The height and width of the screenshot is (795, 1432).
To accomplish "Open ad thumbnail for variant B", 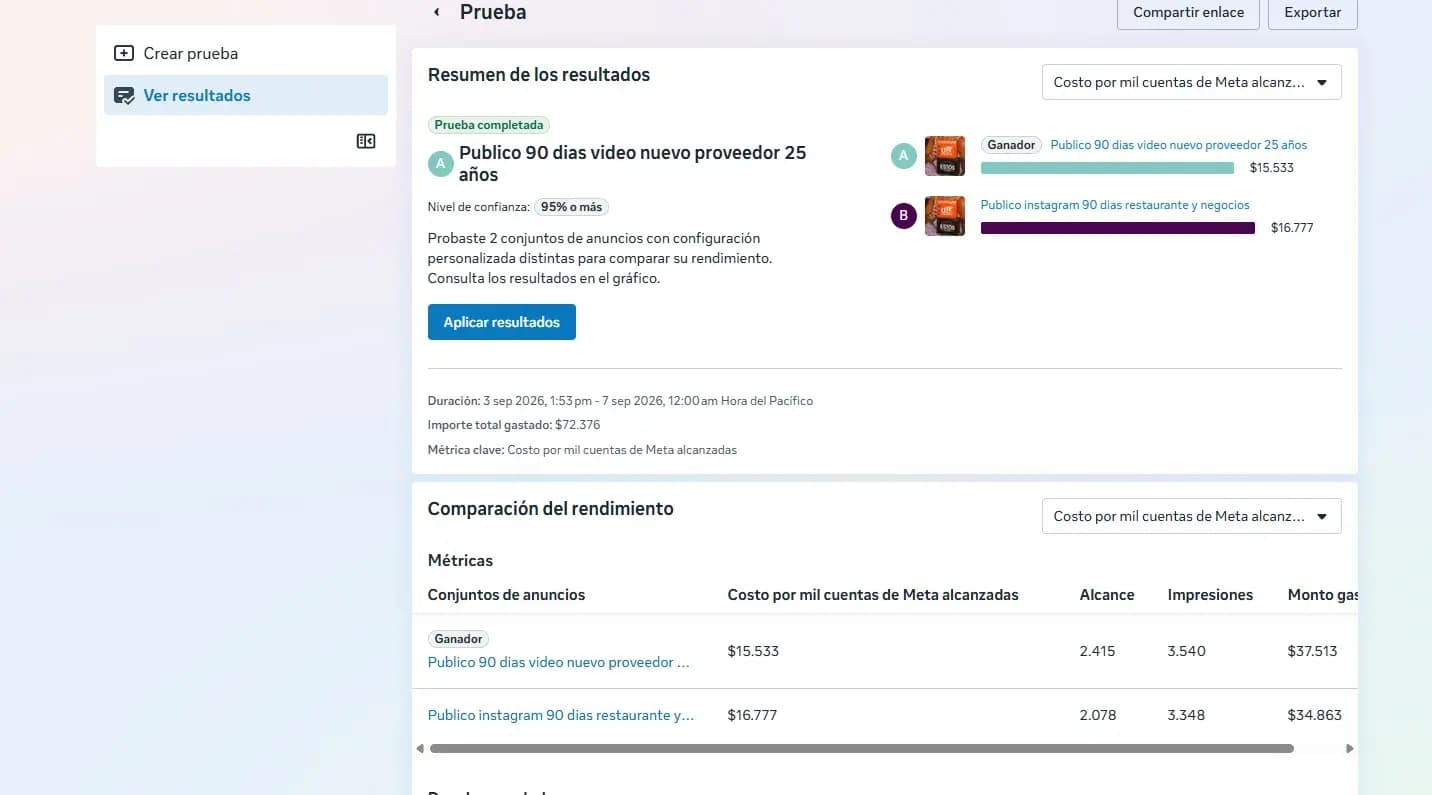I will pos(945,216).
